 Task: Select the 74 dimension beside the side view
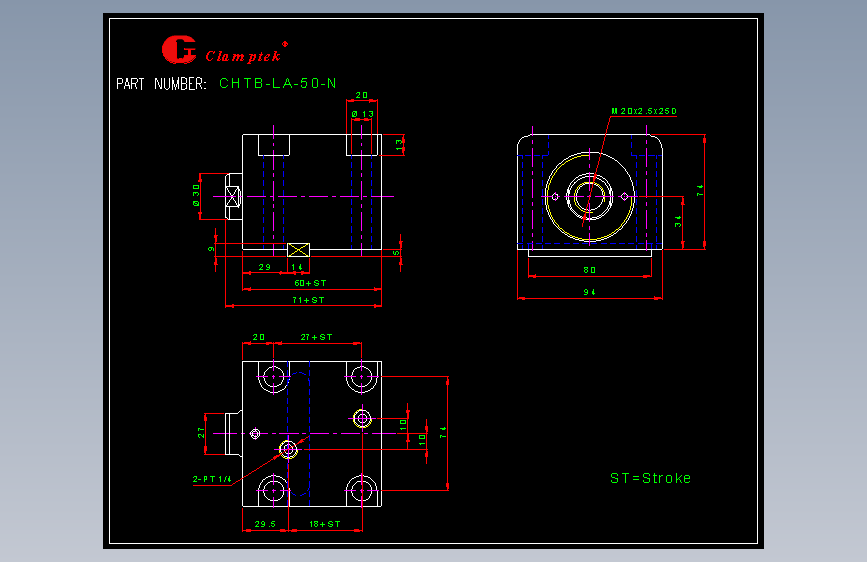click(700, 191)
